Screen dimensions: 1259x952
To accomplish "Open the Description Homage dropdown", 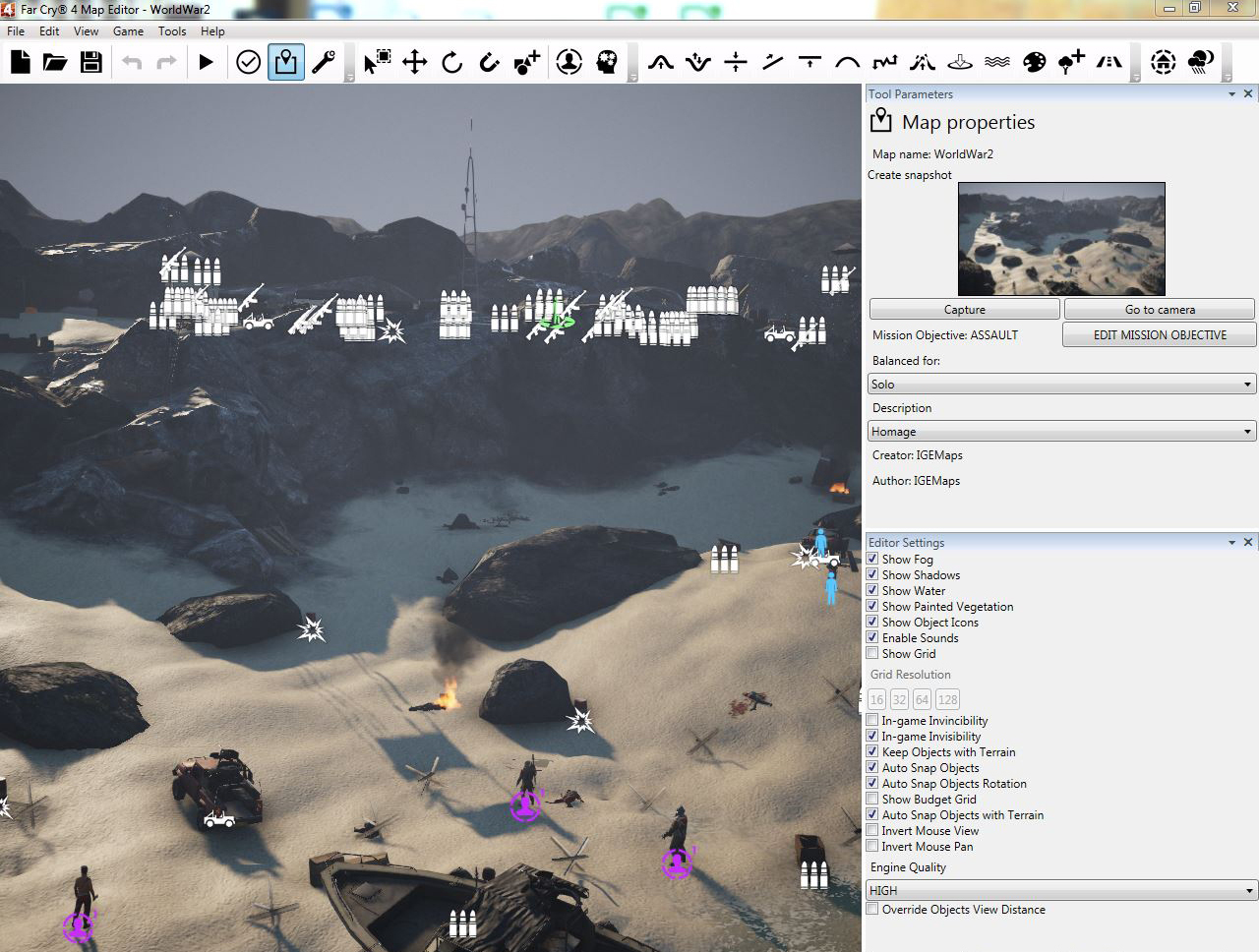I will tap(1062, 432).
